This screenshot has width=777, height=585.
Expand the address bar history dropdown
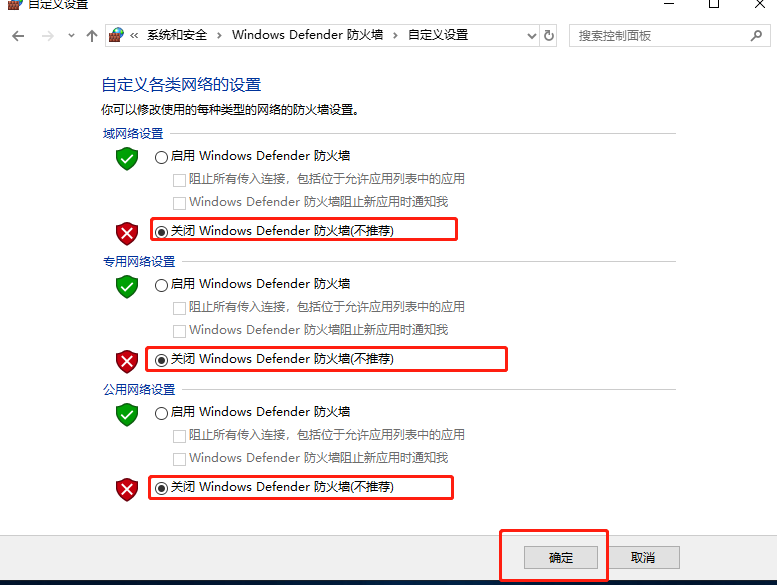click(531, 36)
